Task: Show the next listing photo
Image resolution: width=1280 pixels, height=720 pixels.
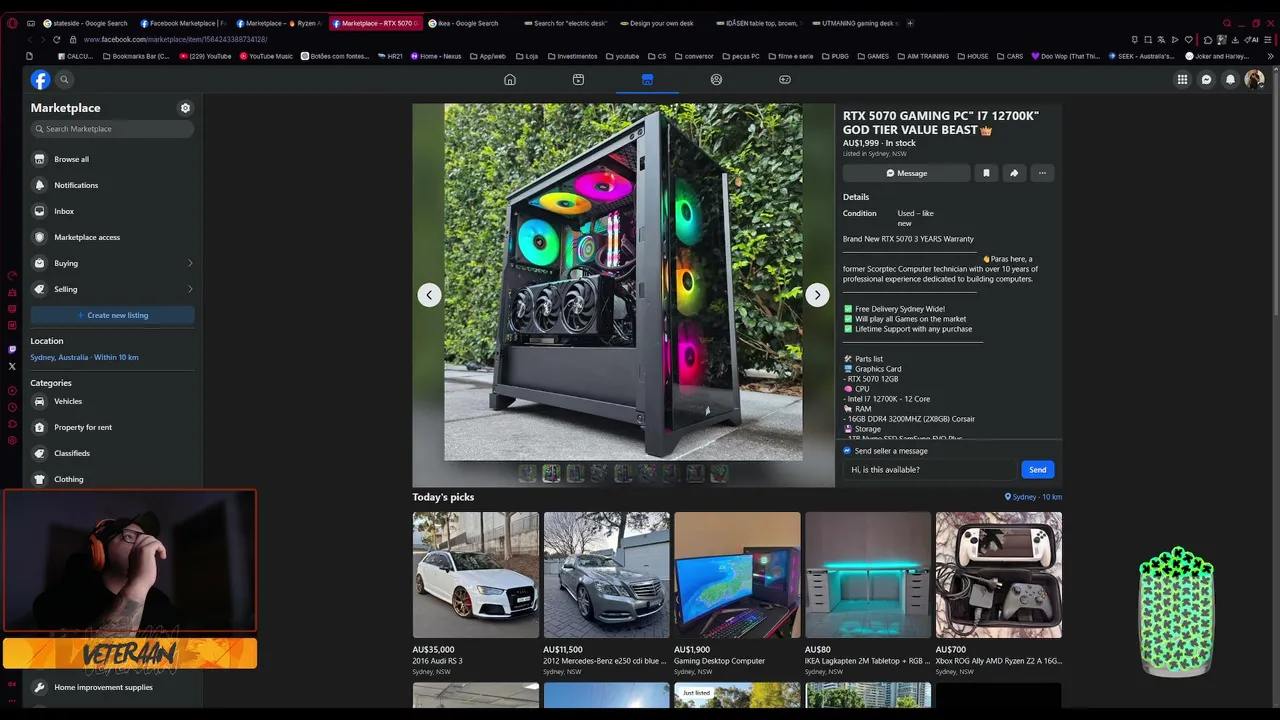Action: click(x=817, y=295)
